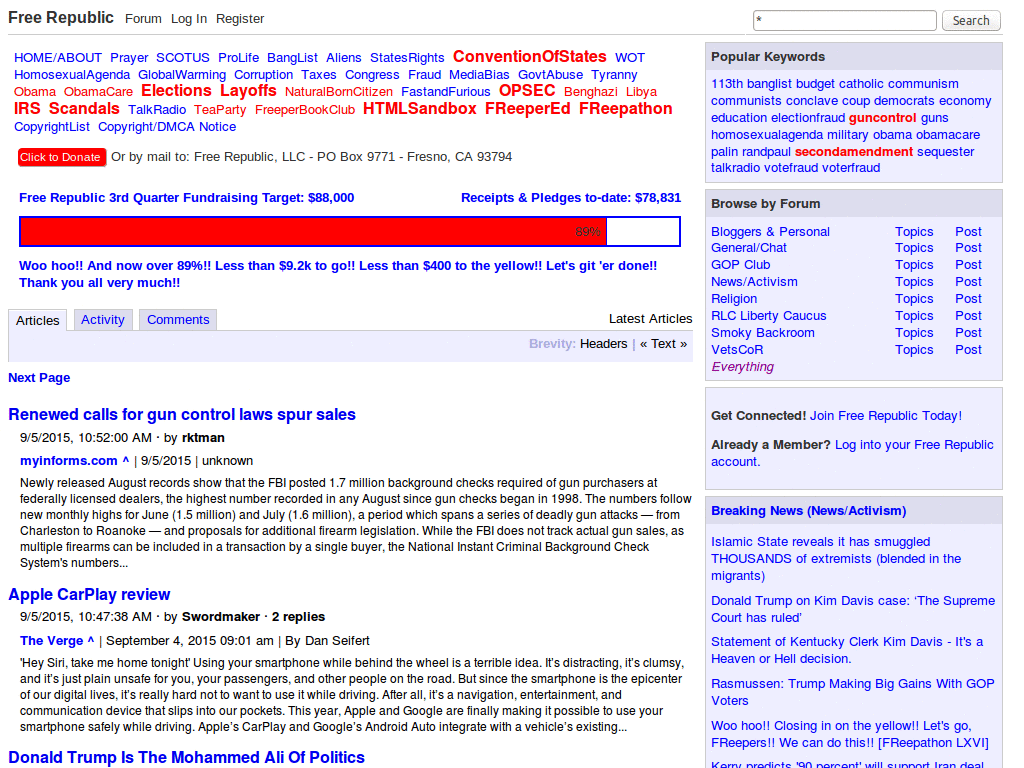Image resolution: width=1024 pixels, height=768 pixels.
Task: Go to Next Page
Action: (39, 377)
